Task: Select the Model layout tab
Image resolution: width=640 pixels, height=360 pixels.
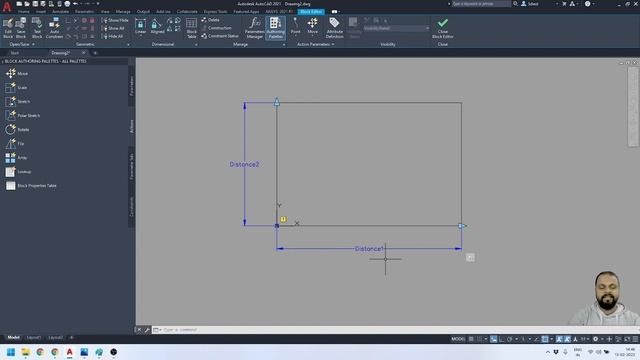Action: (x=13, y=338)
